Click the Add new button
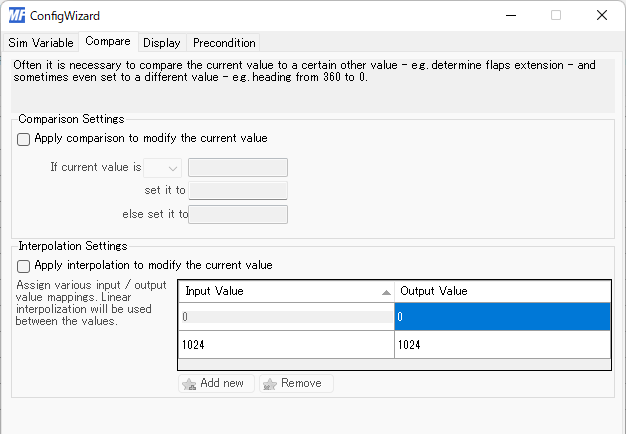Image resolution: width=626 pixels, height=434 pixels. point(216,383)
